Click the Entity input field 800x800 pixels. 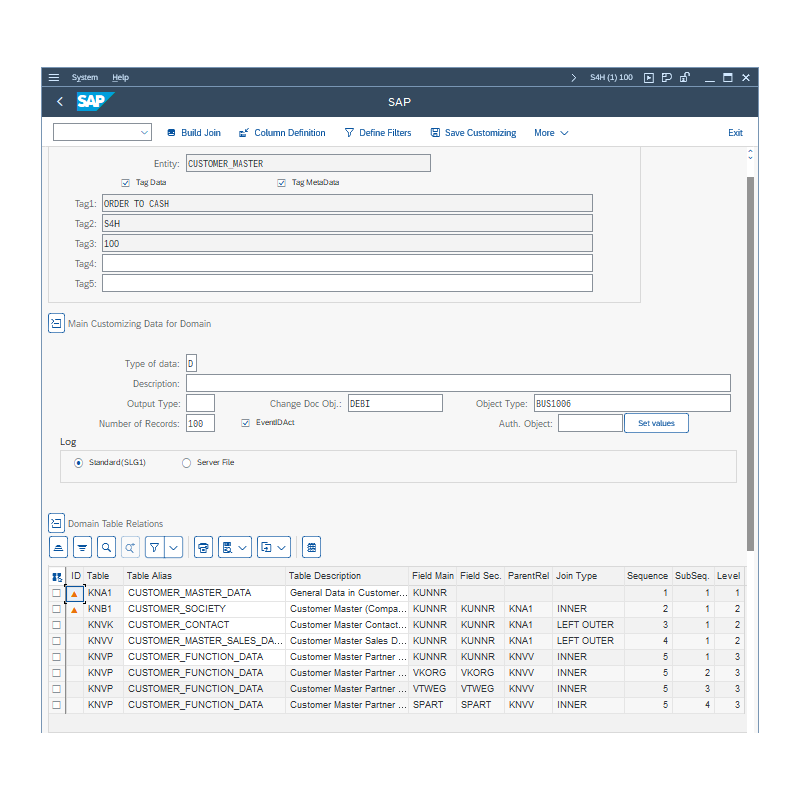point(308,163)
